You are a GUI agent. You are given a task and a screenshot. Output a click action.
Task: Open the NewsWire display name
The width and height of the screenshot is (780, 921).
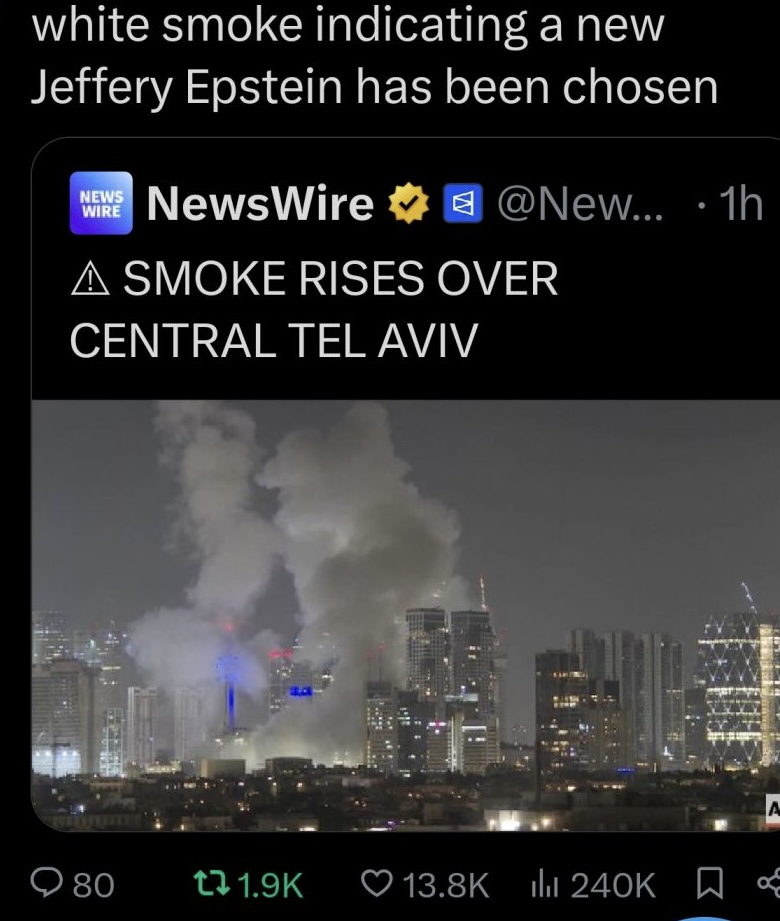coord(260,203)
